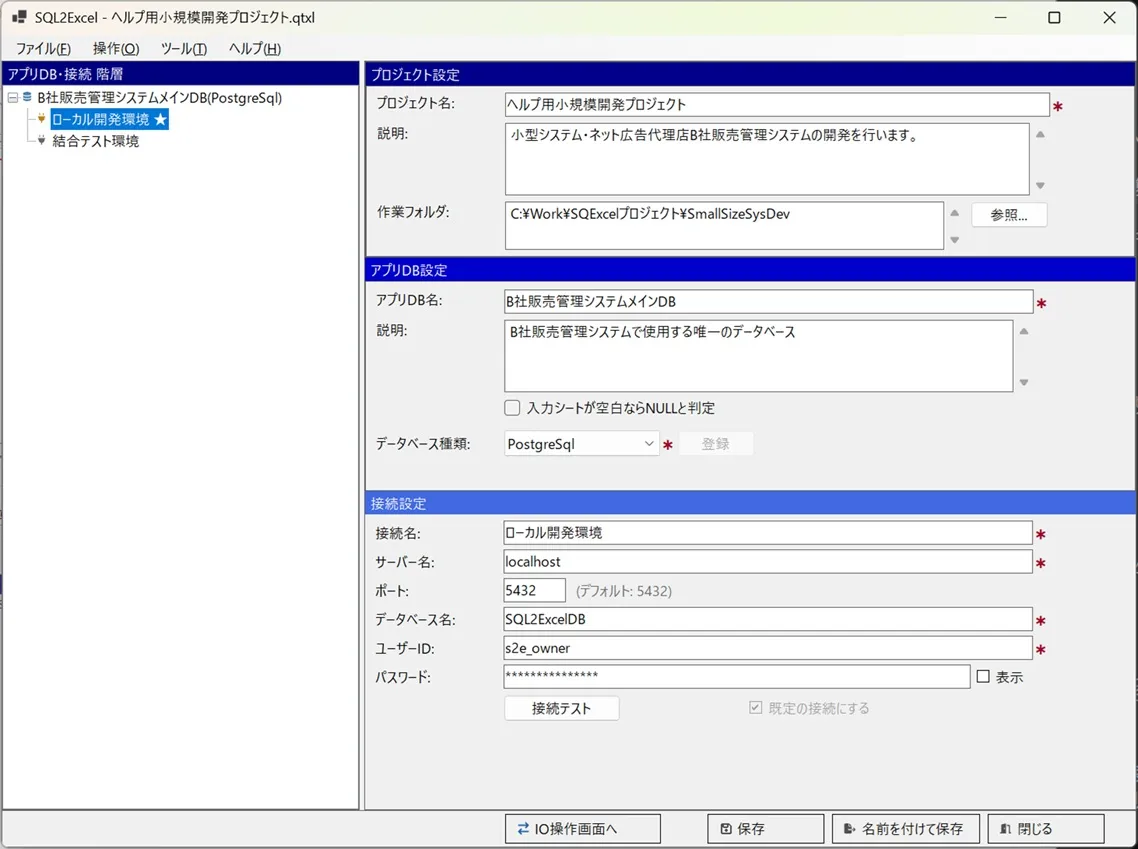The height and width of the screenshot is (849, 1138).
Task: Click the plug icon beside ローカル開発環境
Action: [x=41, y=119]
